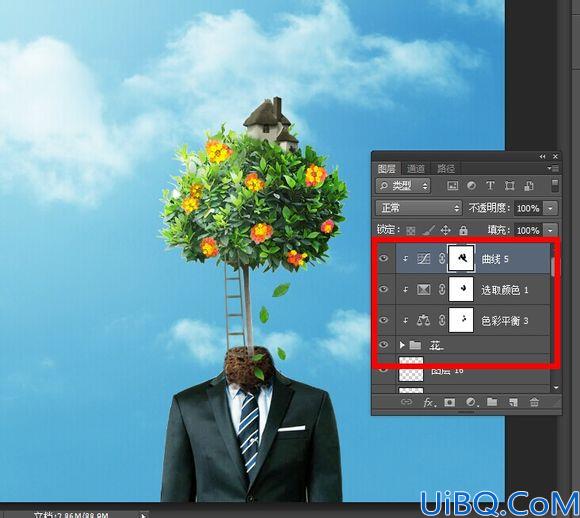
Task: Open the 正常 blend mode dropdown
Action: click(x=419, y=208)
